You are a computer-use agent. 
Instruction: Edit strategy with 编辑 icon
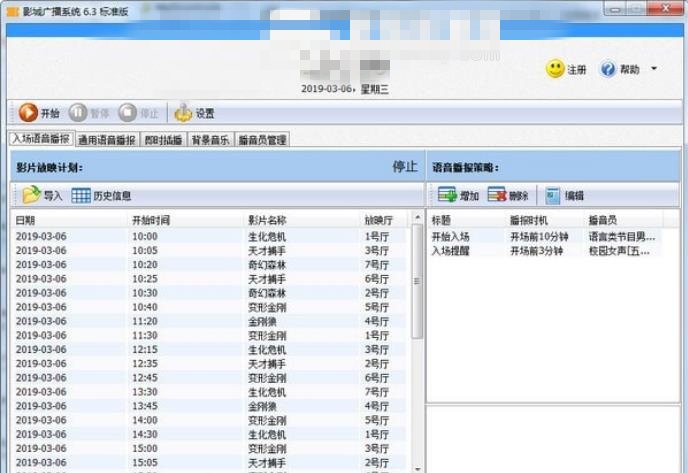click(x=553, y=195)
